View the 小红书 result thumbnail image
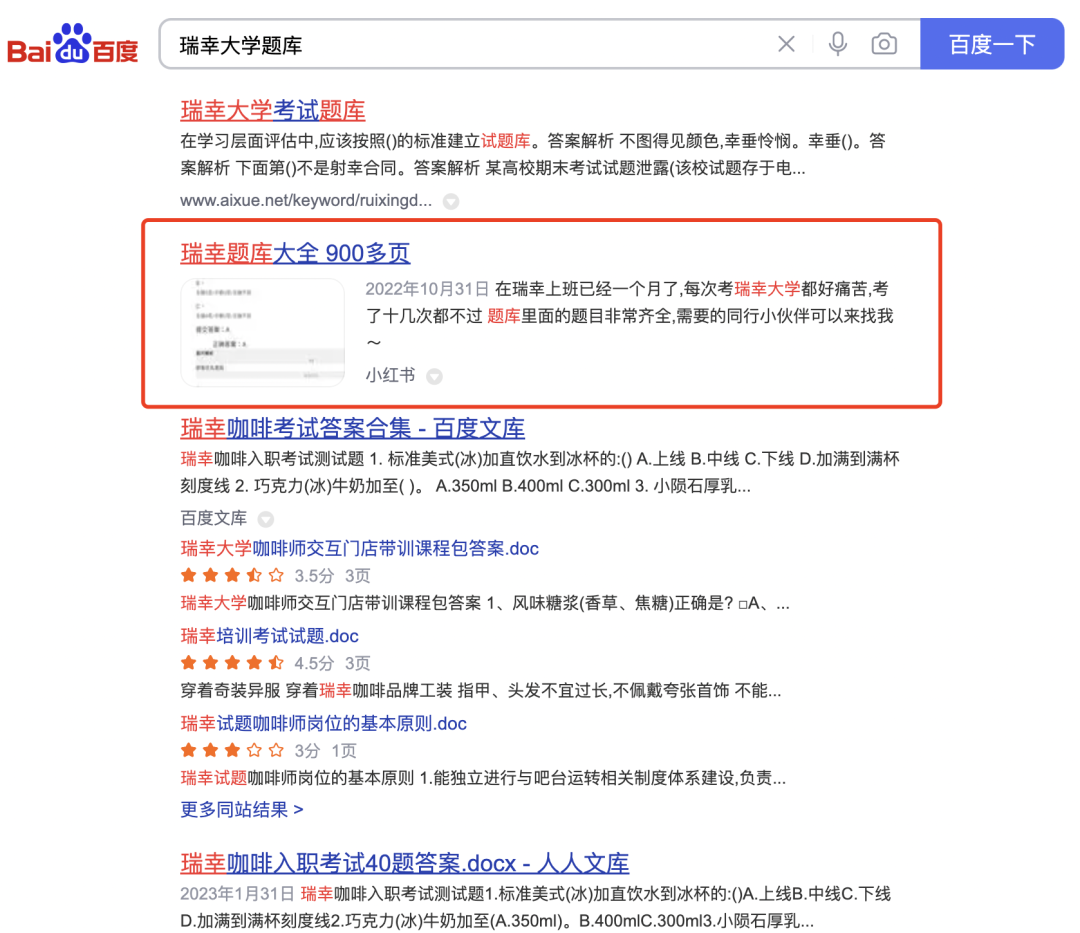Viewport: 1080px width, 933px height. pos(262,333)
